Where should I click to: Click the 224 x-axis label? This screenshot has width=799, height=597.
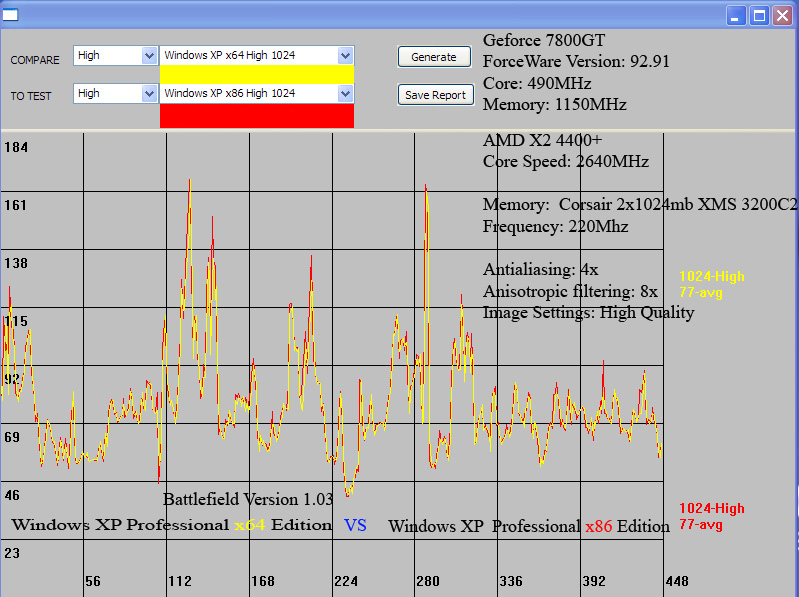point(346,581)
